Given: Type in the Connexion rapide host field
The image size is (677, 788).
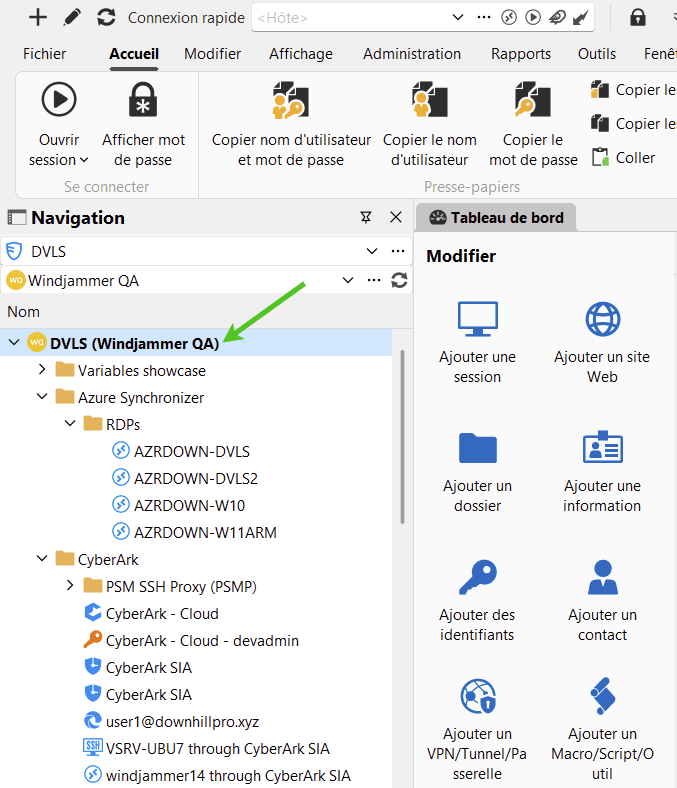Looking at the screenshot, I should pos(350,18).
